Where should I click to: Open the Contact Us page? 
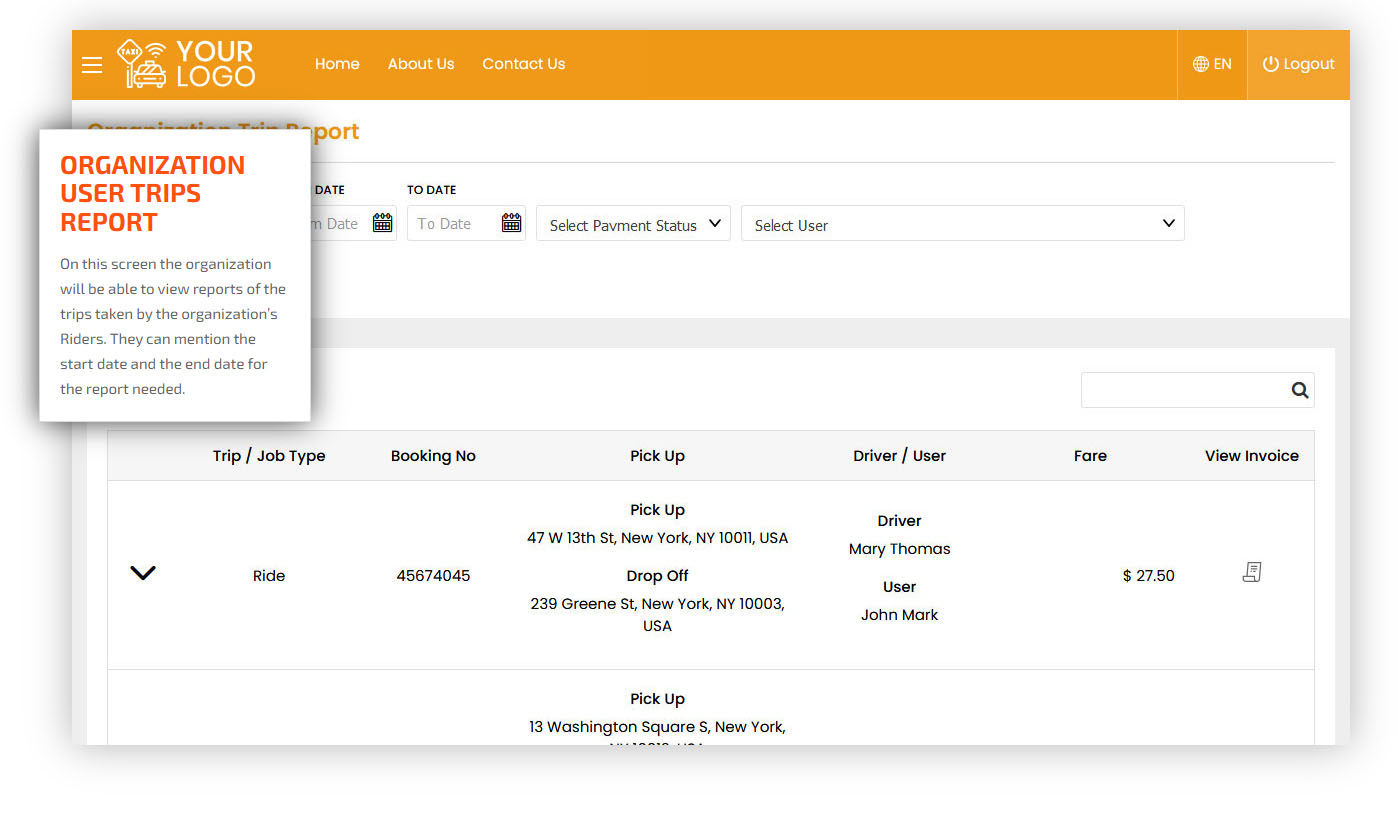pos(524,64)
